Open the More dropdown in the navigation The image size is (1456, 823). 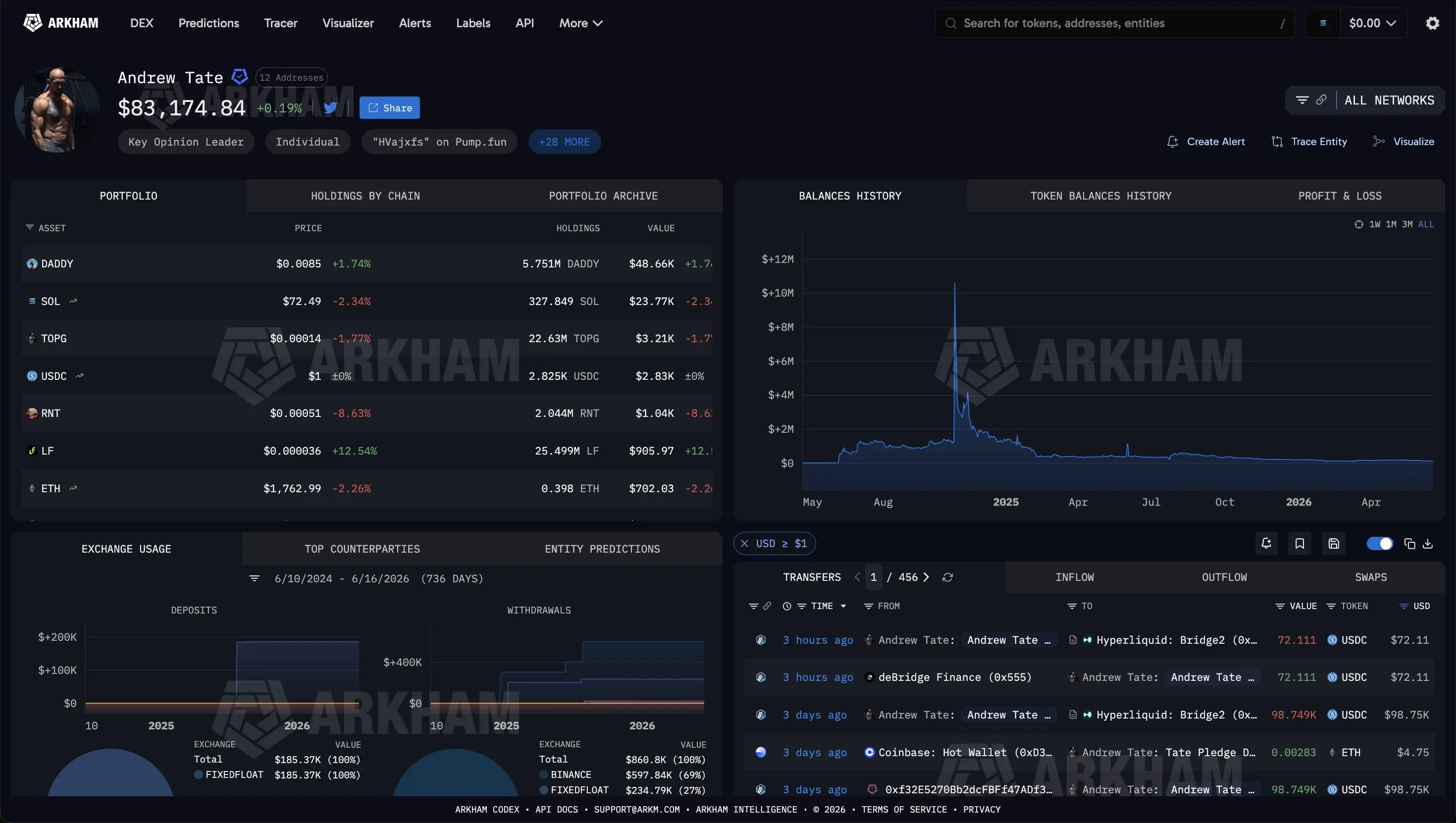pos(581,23)
